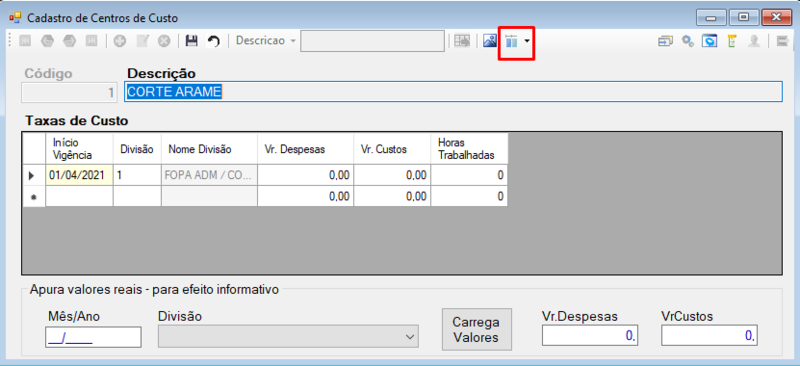Click the save floppy disk icon
Screen dimensions: 800x366
point(191,41)
